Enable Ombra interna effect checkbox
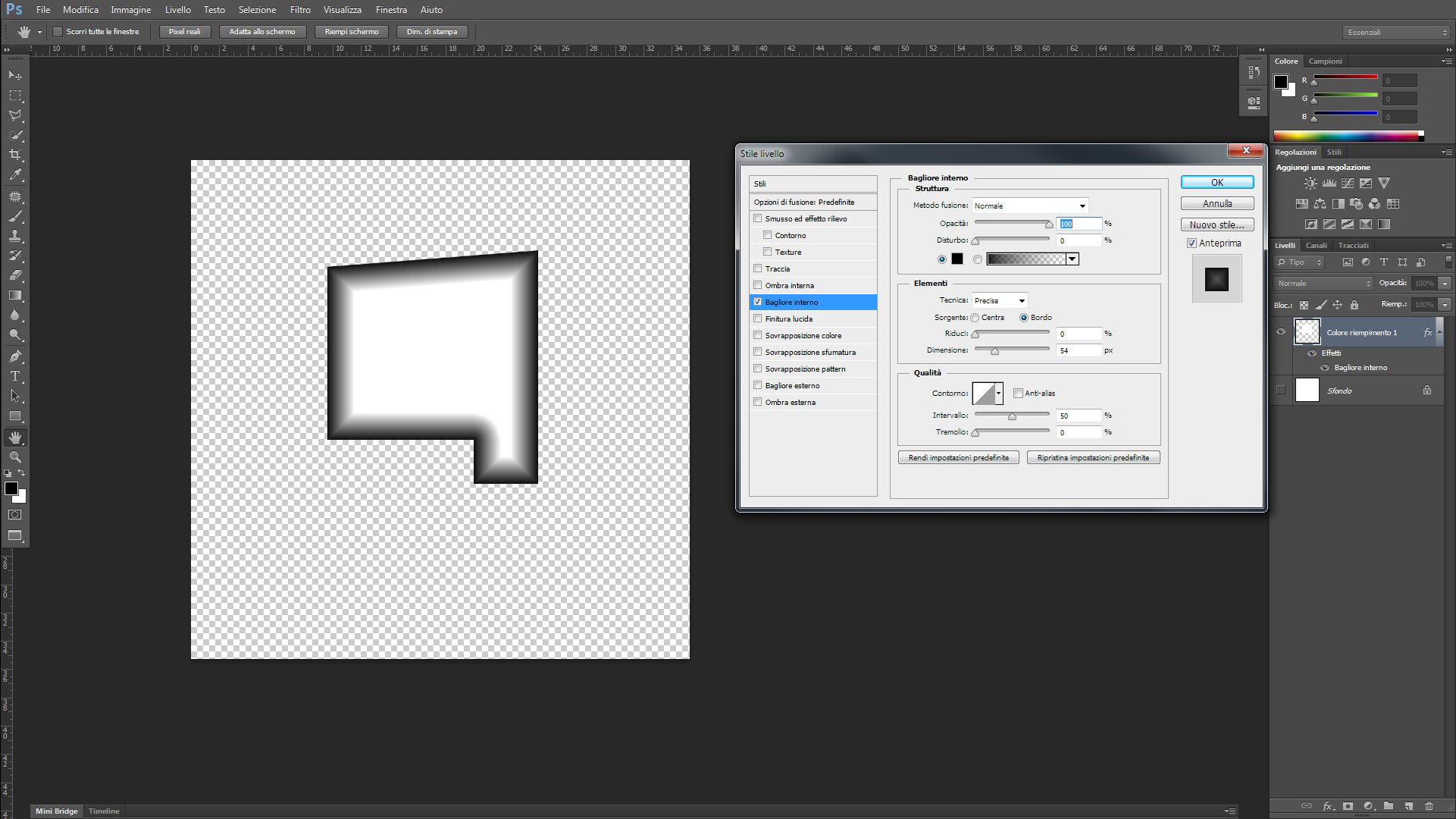This screenshot has width=1456, height=819. [x=757, y=285]
